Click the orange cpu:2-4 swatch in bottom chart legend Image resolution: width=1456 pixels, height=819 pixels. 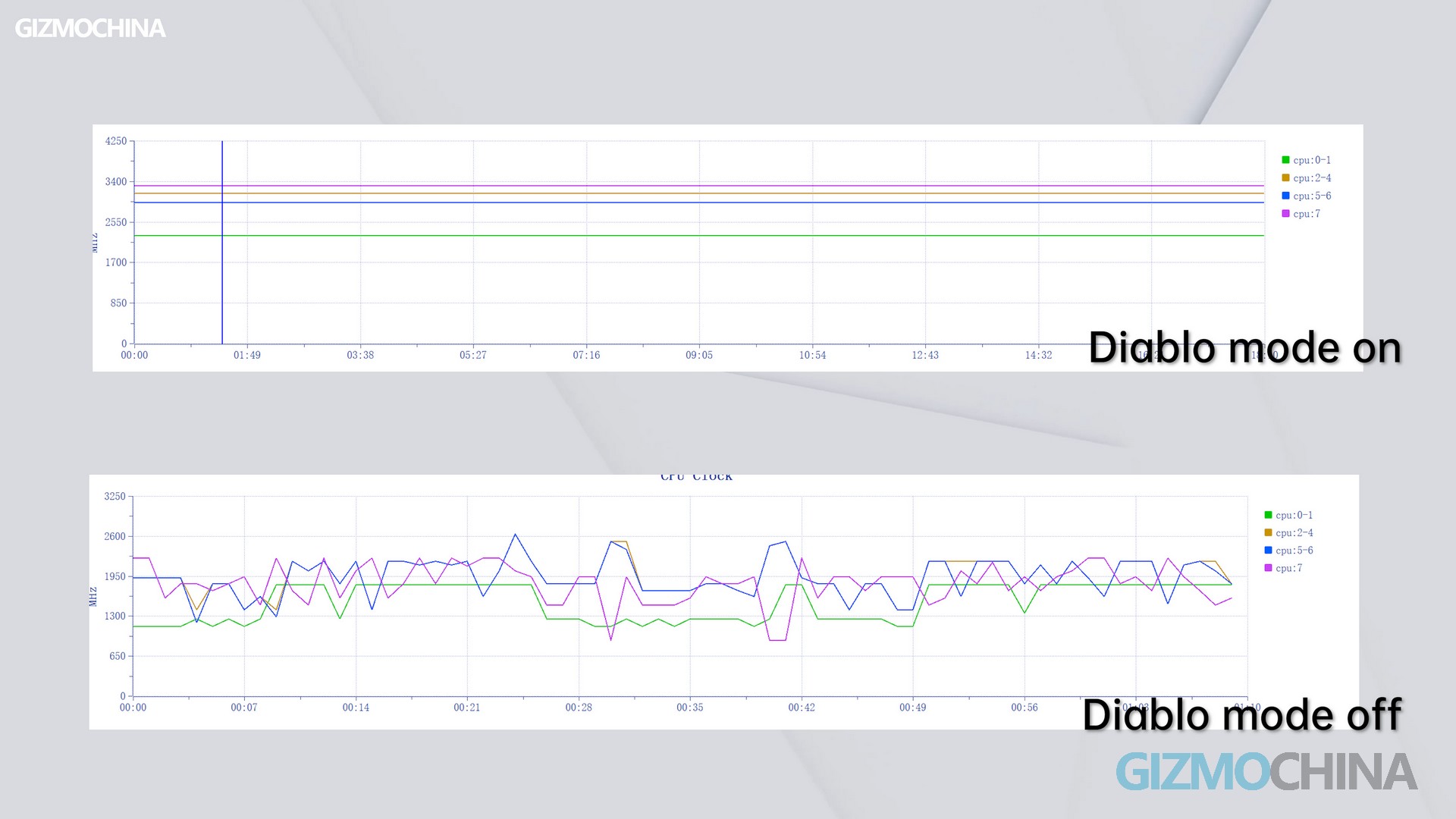pyautogui.click(x=1268, y=532)
